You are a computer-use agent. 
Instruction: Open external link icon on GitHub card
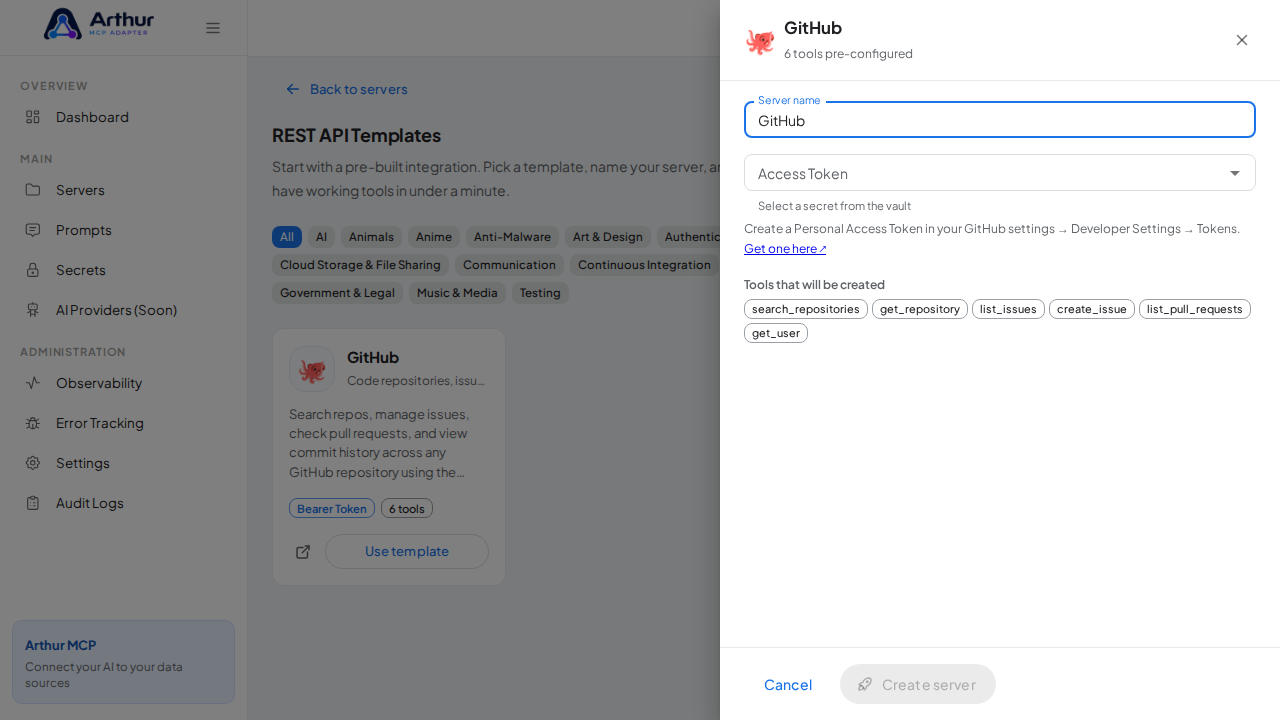click(x=303, y=552)
